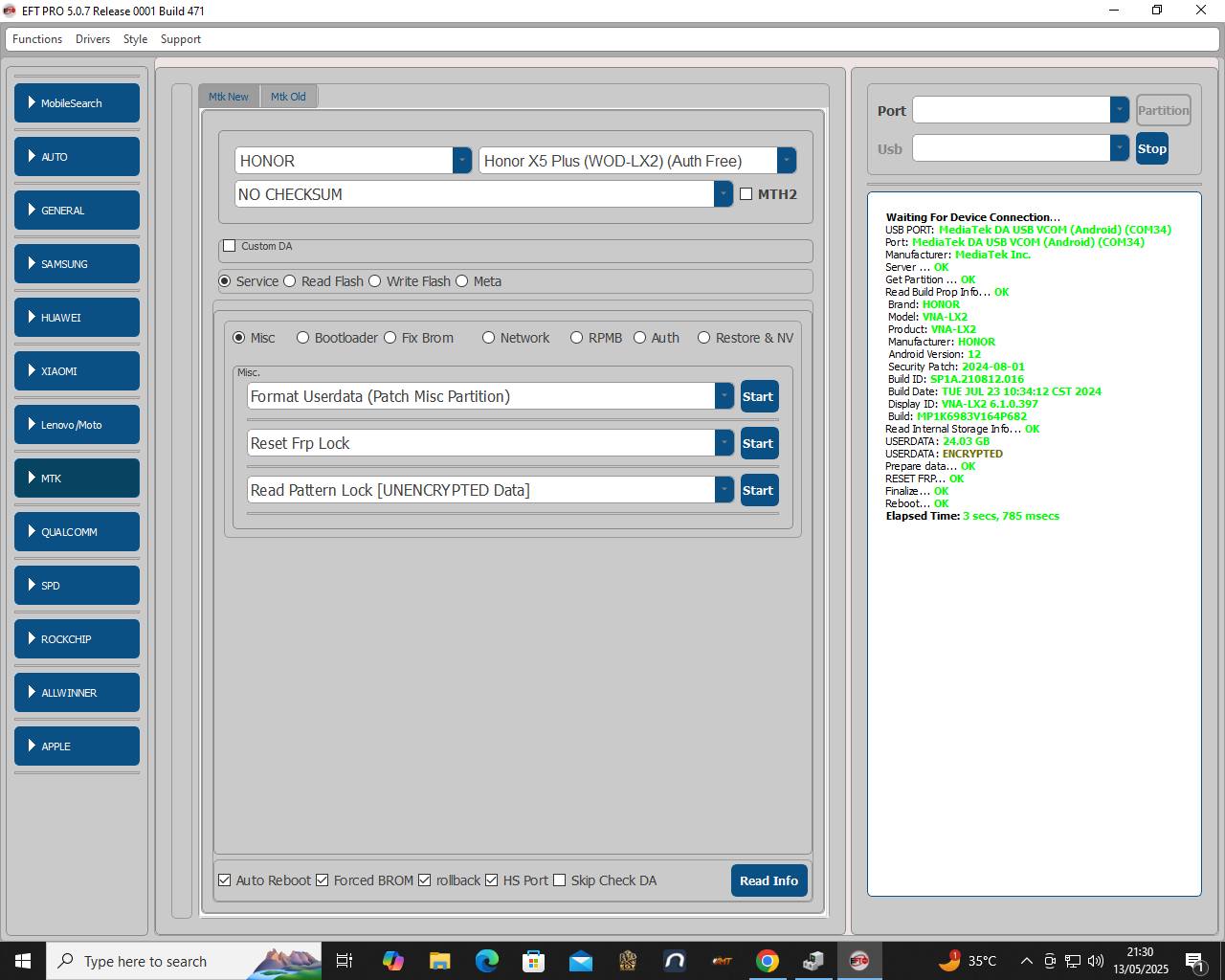Select the Fix Brom radio option

coord(390,338)
